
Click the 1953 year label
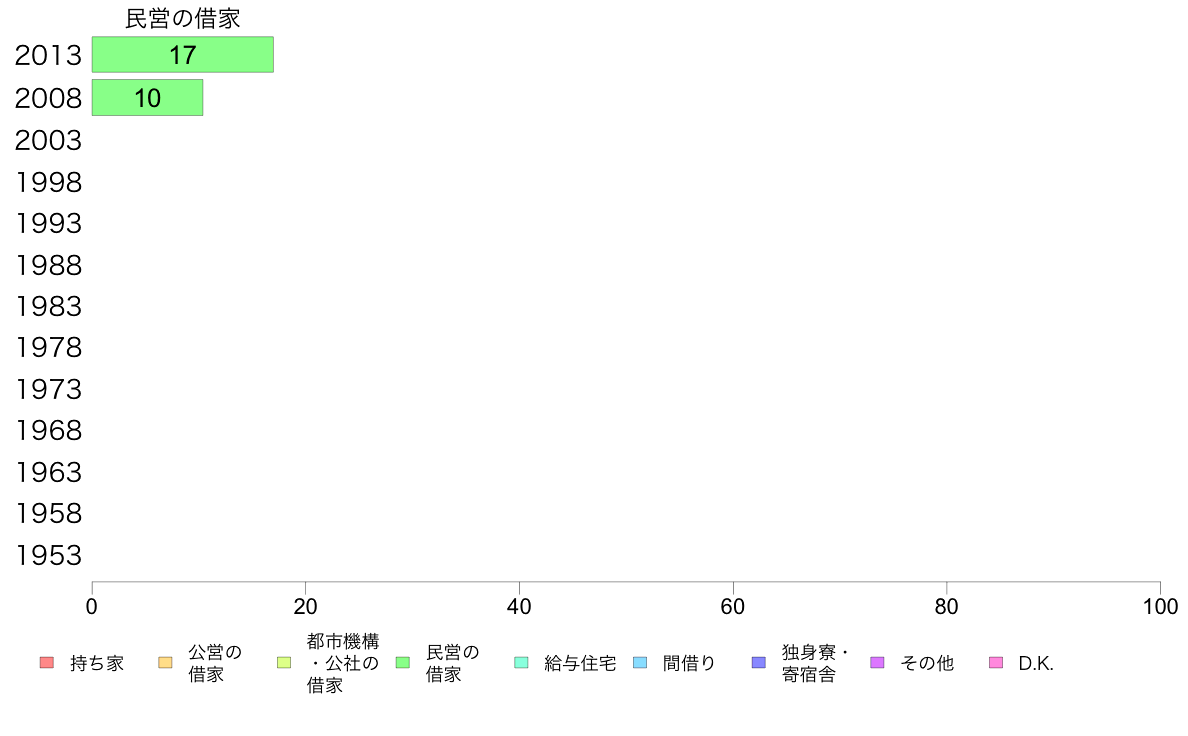click(48, 556)
